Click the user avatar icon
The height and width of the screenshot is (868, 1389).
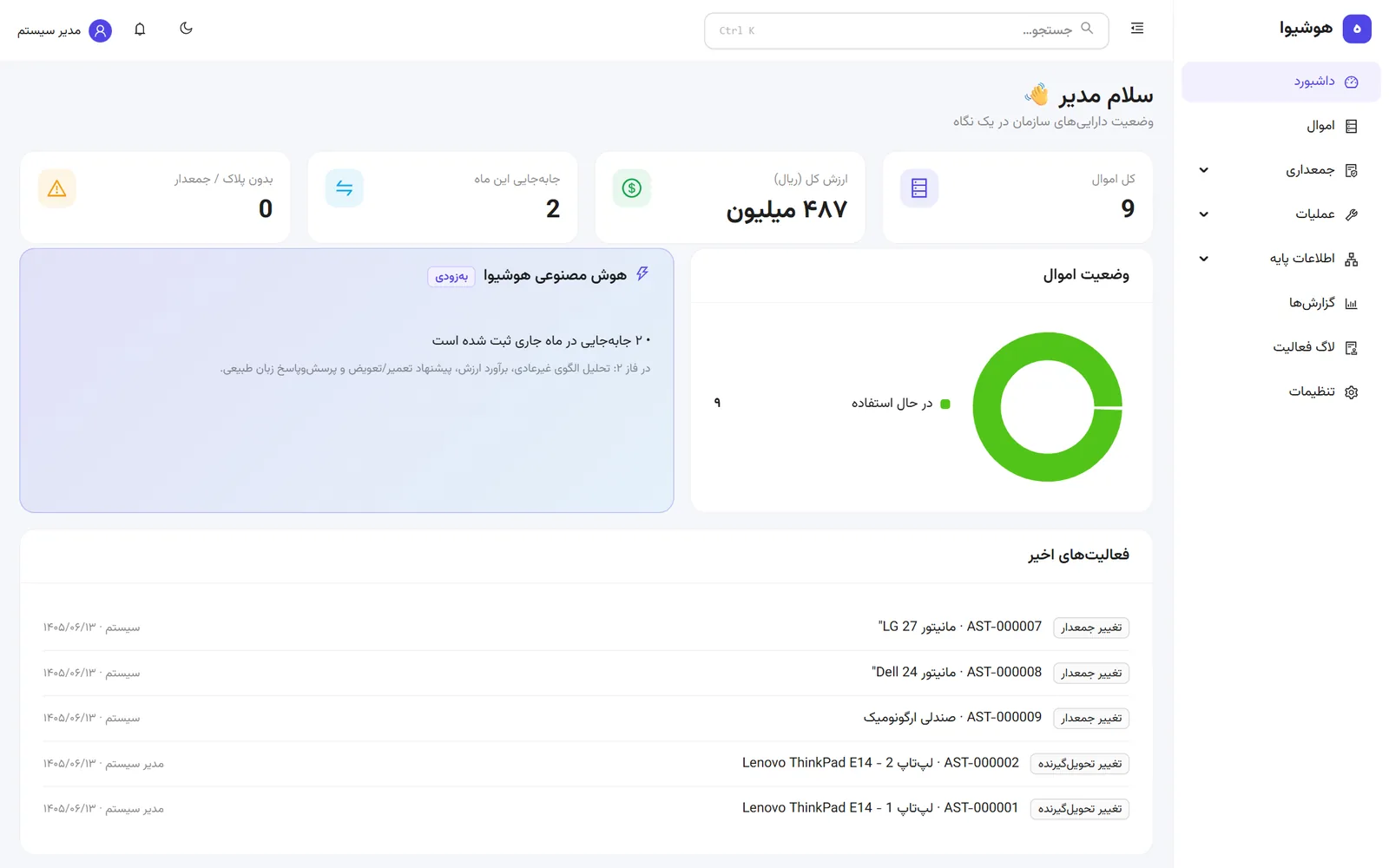(101, 30)
